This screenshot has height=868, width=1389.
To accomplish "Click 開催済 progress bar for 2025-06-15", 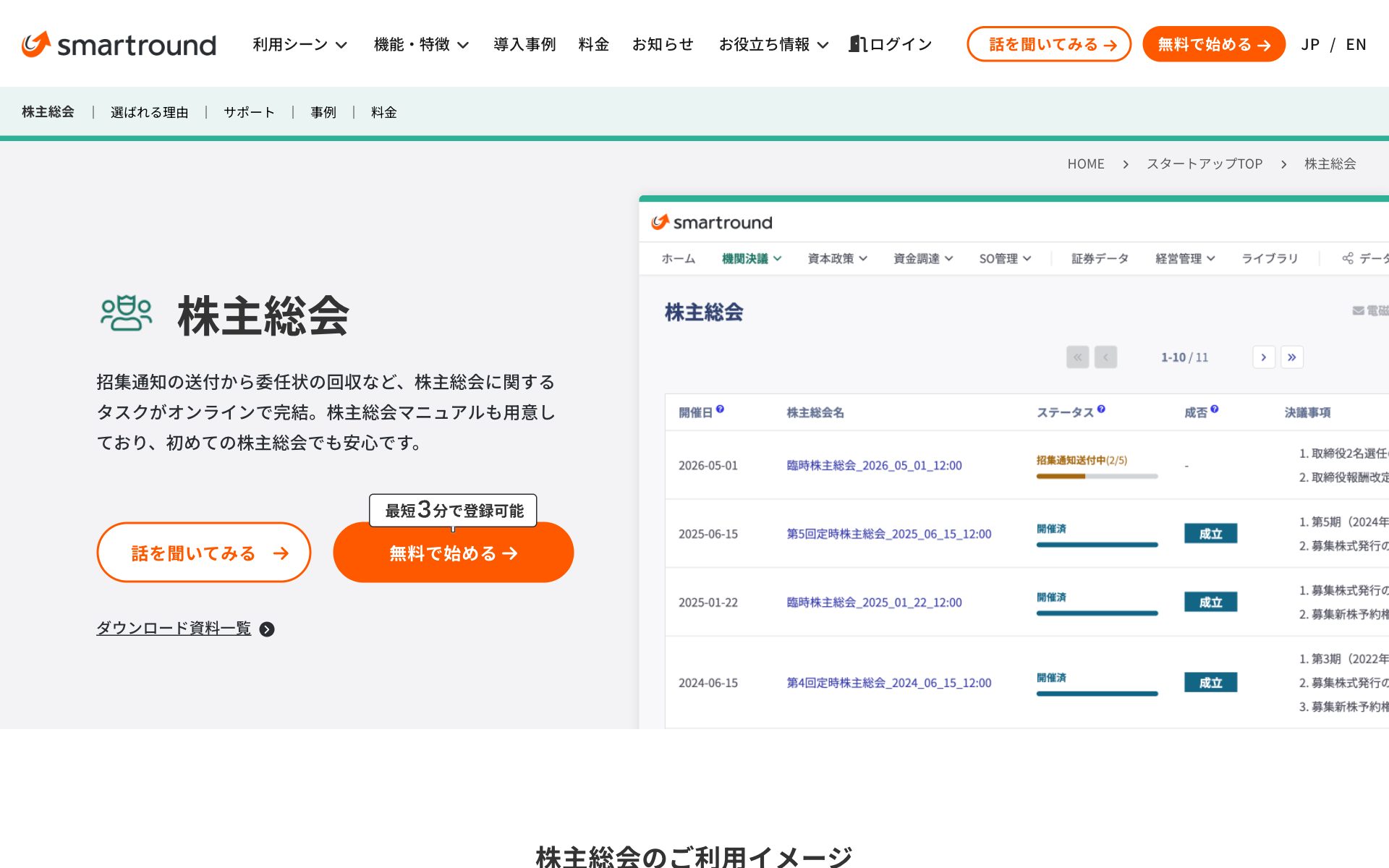I will [1097, 545].
